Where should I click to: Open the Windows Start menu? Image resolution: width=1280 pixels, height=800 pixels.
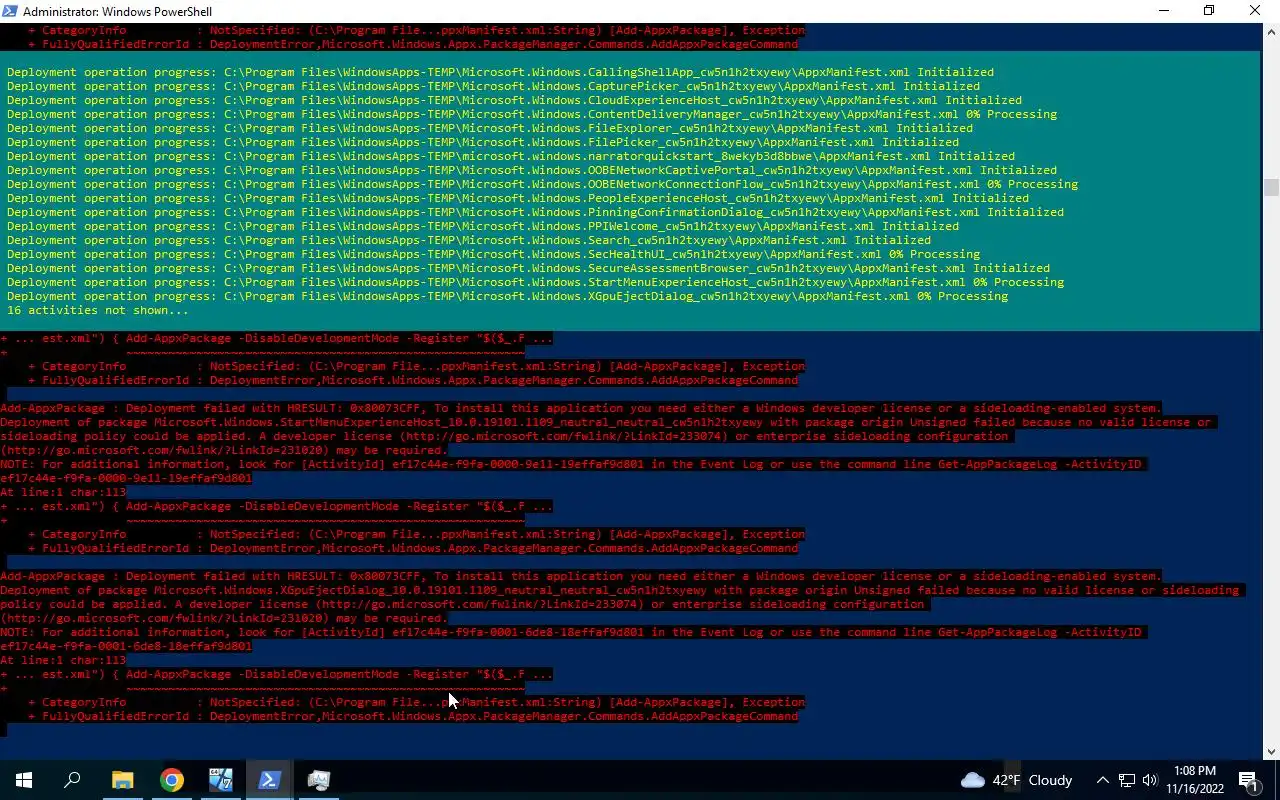click(x=24, y=780)
